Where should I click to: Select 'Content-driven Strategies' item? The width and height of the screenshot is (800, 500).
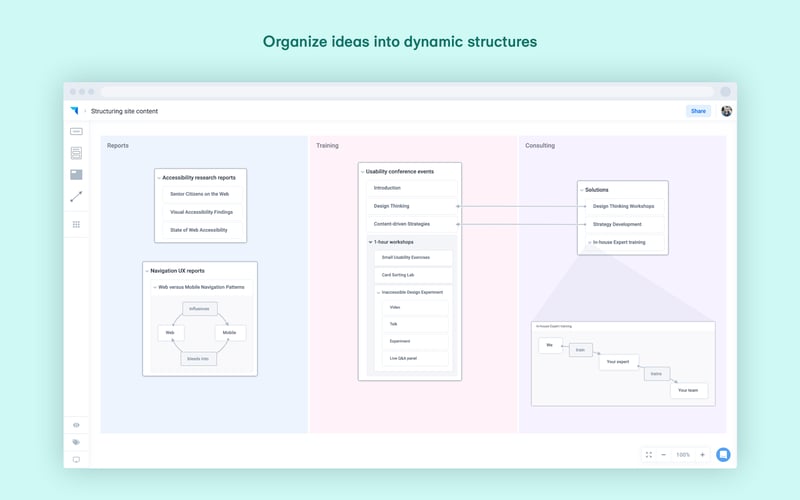coord(412,224)
